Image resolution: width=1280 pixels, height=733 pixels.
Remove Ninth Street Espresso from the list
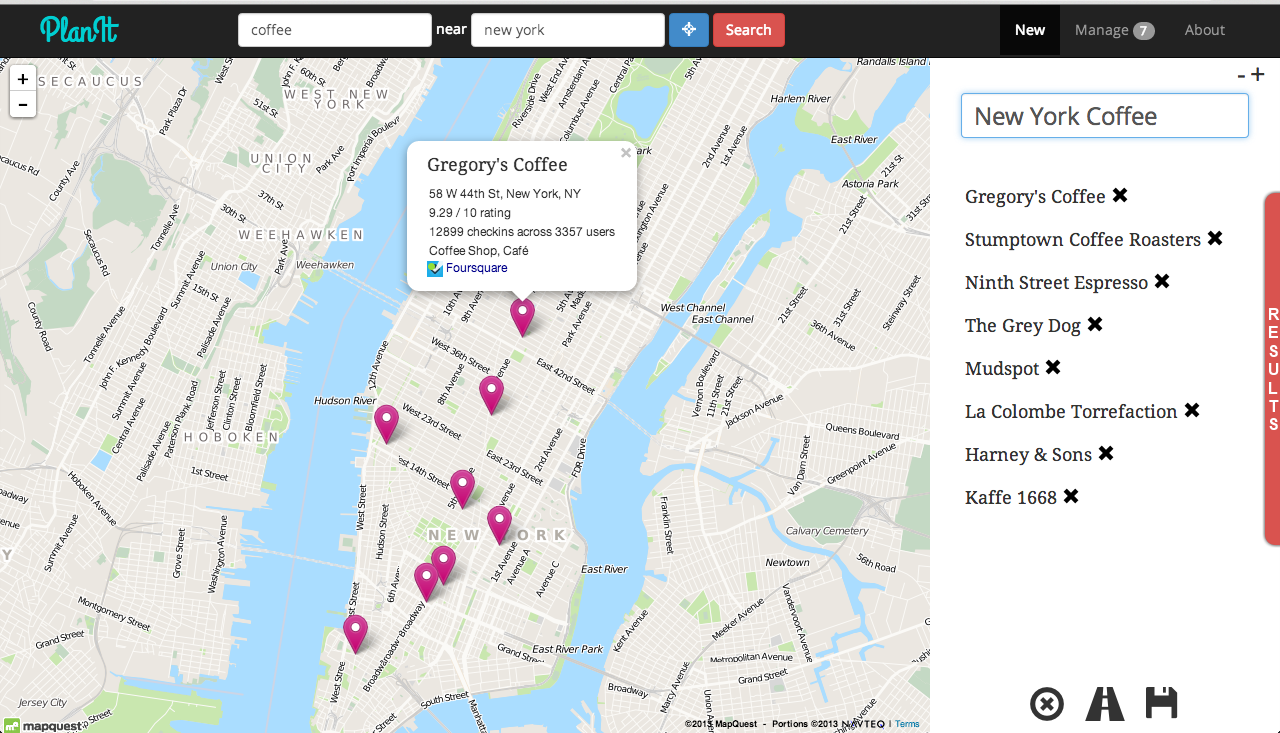(1162, 282)
